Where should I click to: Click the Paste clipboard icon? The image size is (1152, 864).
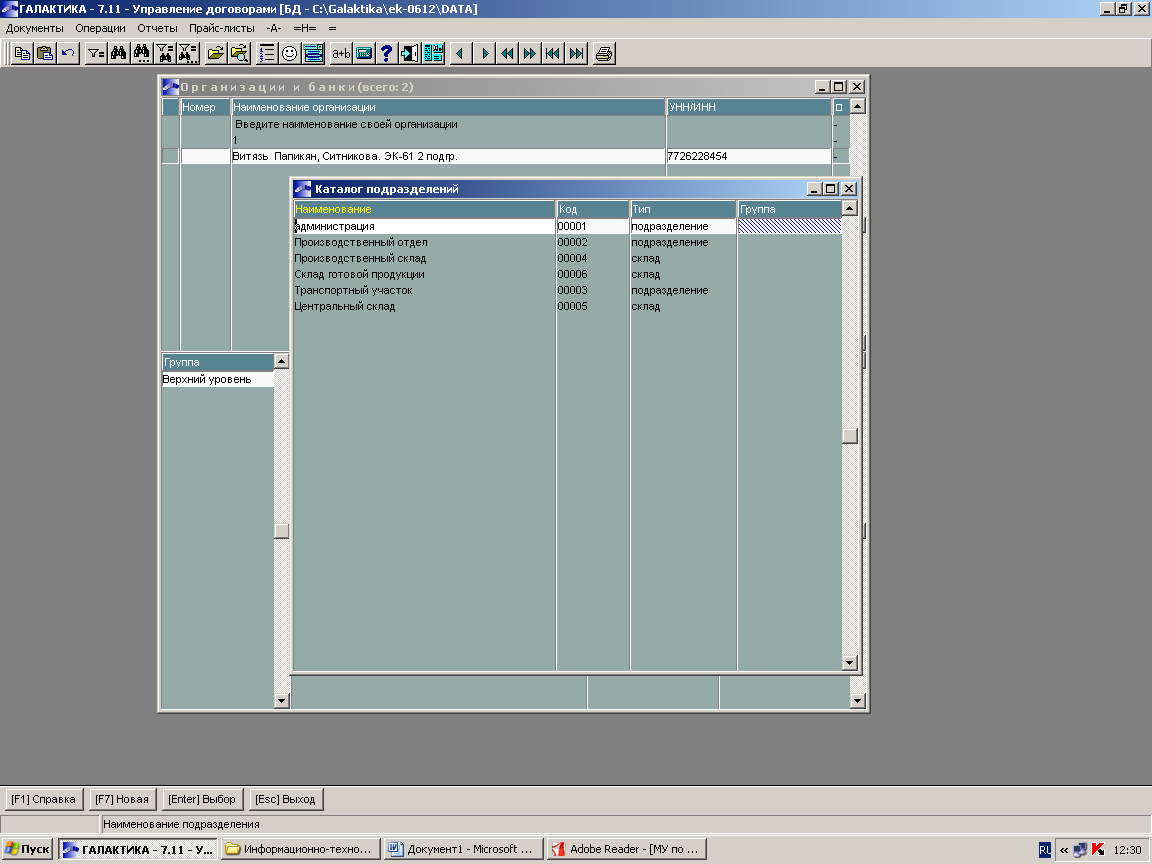click(45, 53)
